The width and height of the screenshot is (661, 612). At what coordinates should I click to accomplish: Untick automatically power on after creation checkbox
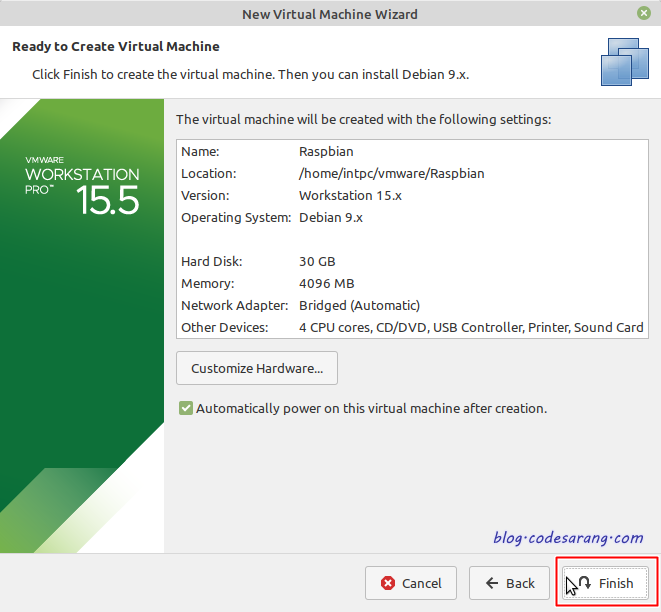[185, 408]
